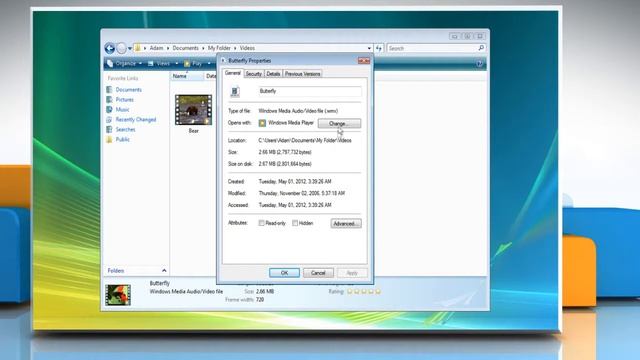Open Searches in Favorite Links

point(125,129)
